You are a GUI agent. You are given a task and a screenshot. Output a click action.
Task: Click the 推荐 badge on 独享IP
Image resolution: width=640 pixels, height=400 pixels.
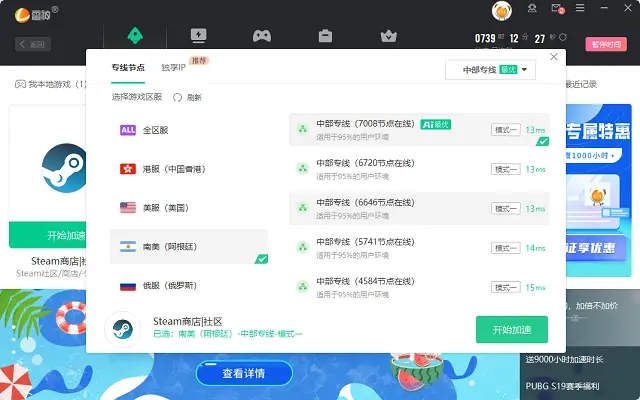point(199,61)
